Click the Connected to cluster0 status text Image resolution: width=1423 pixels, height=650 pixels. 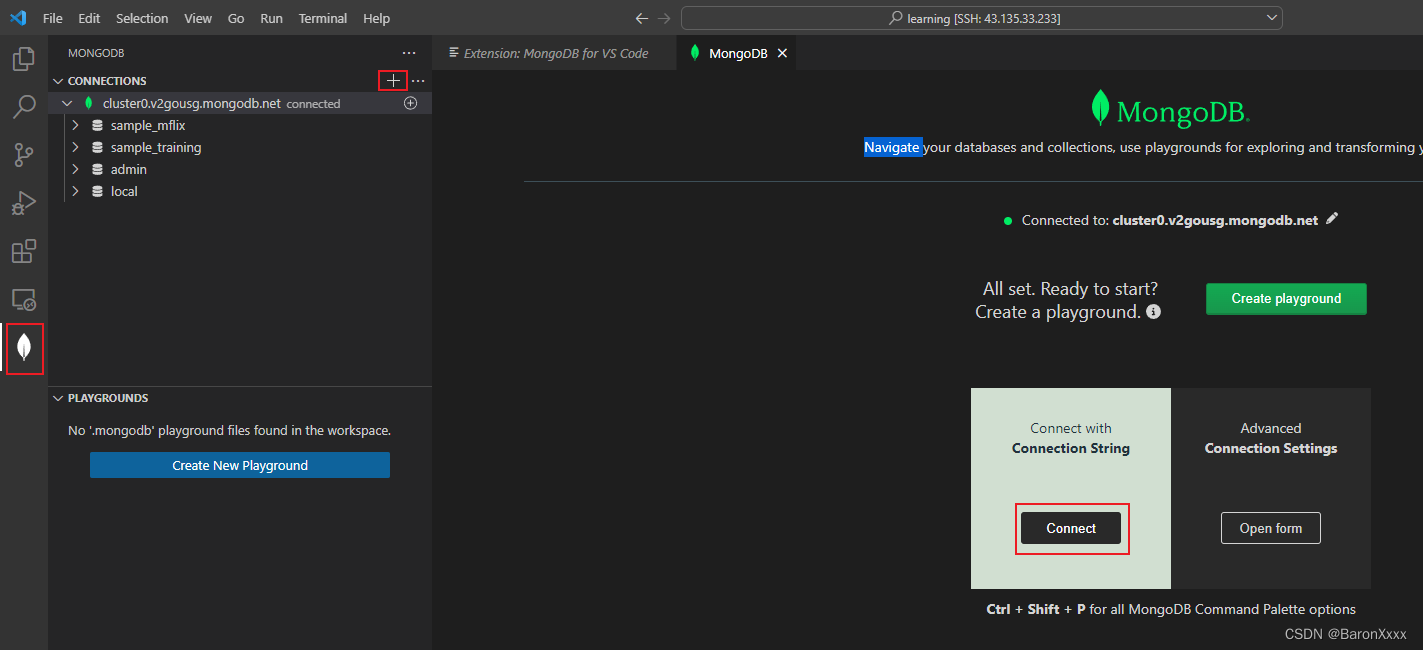(x=1170, y=220)
